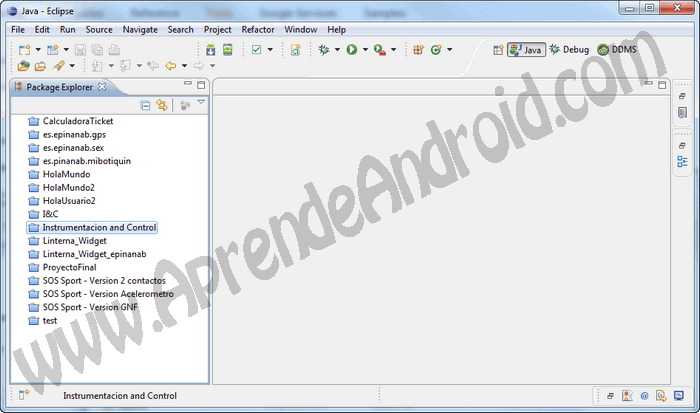Open the Debug launch dropdown arrow
Screen dimensions: 700x413
click(x=337, y=50)
